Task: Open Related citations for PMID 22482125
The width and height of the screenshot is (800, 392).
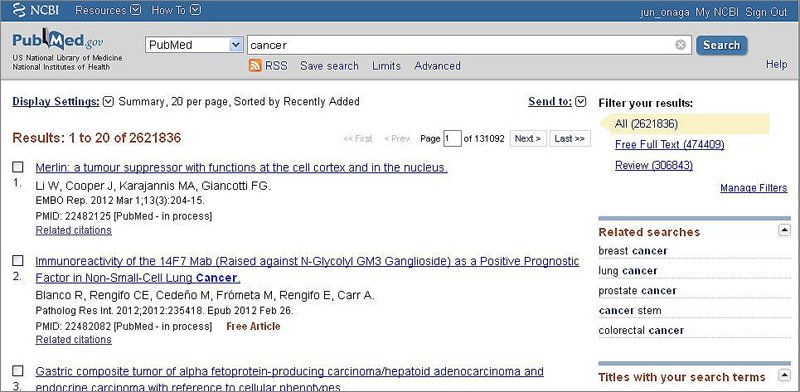Action: tap(73, 230)
